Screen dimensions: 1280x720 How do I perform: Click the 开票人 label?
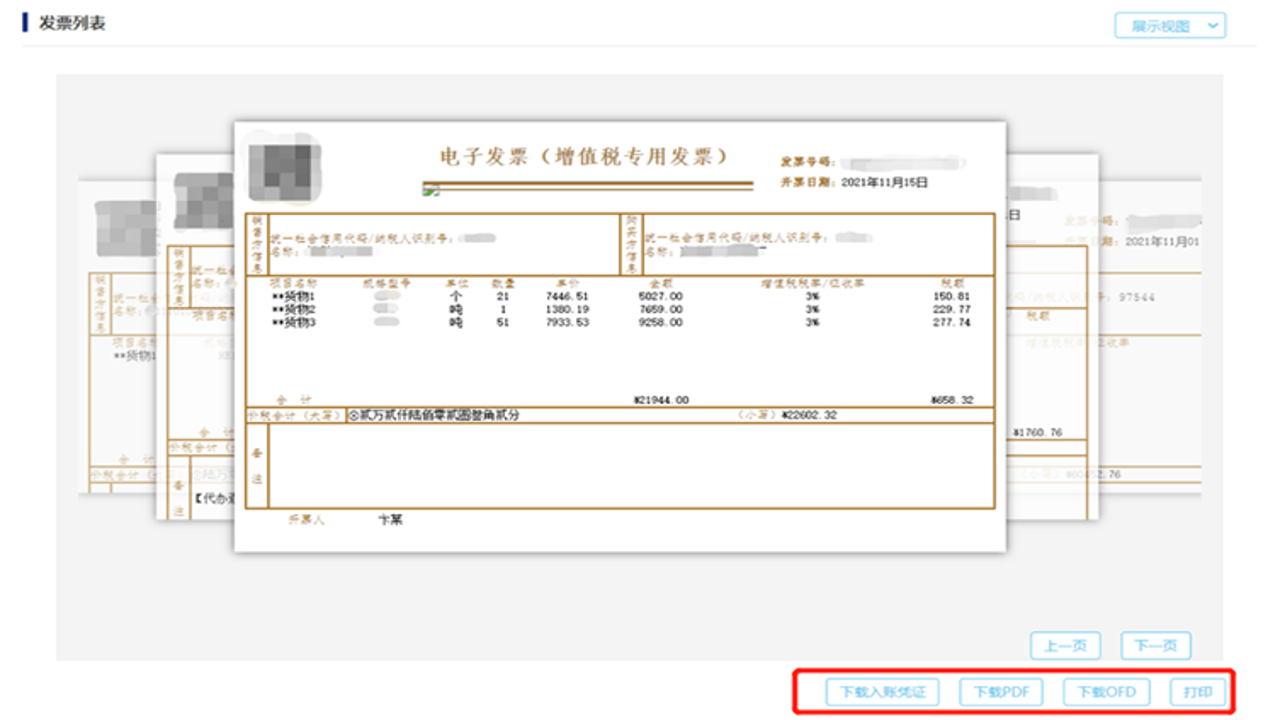(x=306, y=520)
